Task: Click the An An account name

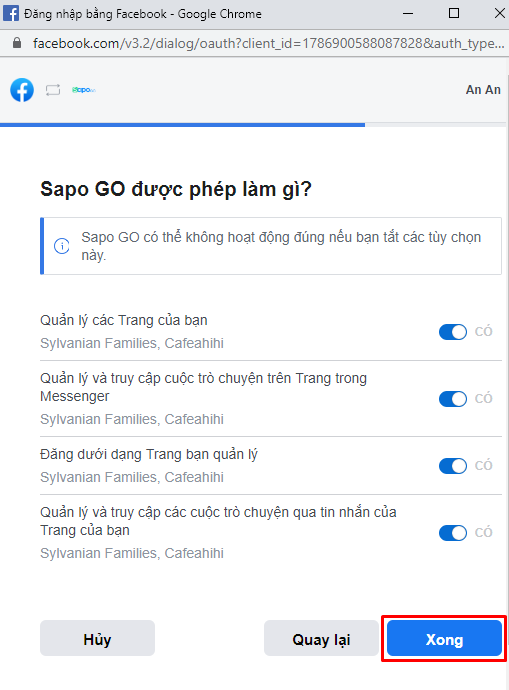Action: tap(483, 90)
